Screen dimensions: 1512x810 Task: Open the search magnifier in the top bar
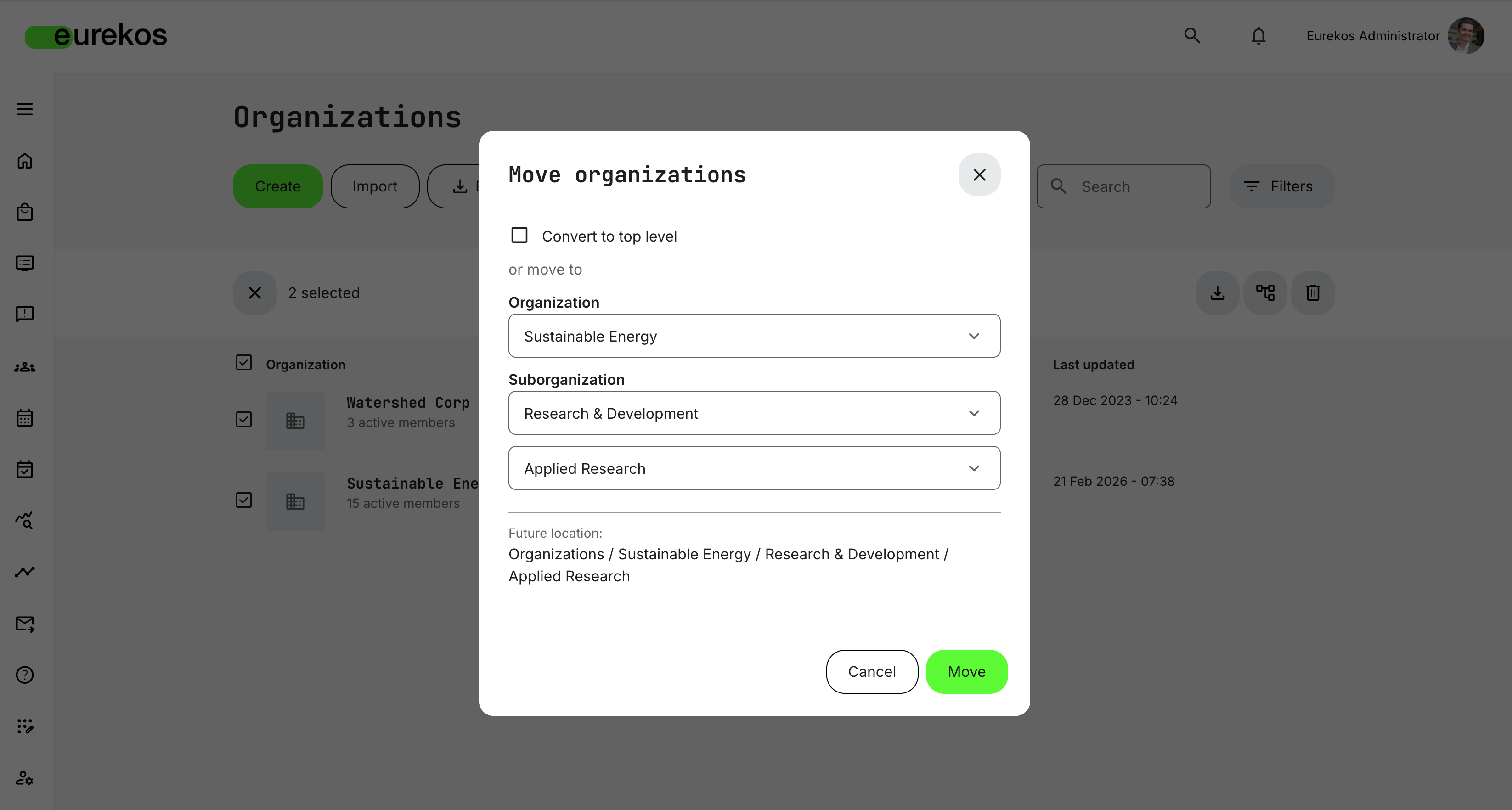coord(1191,36)
